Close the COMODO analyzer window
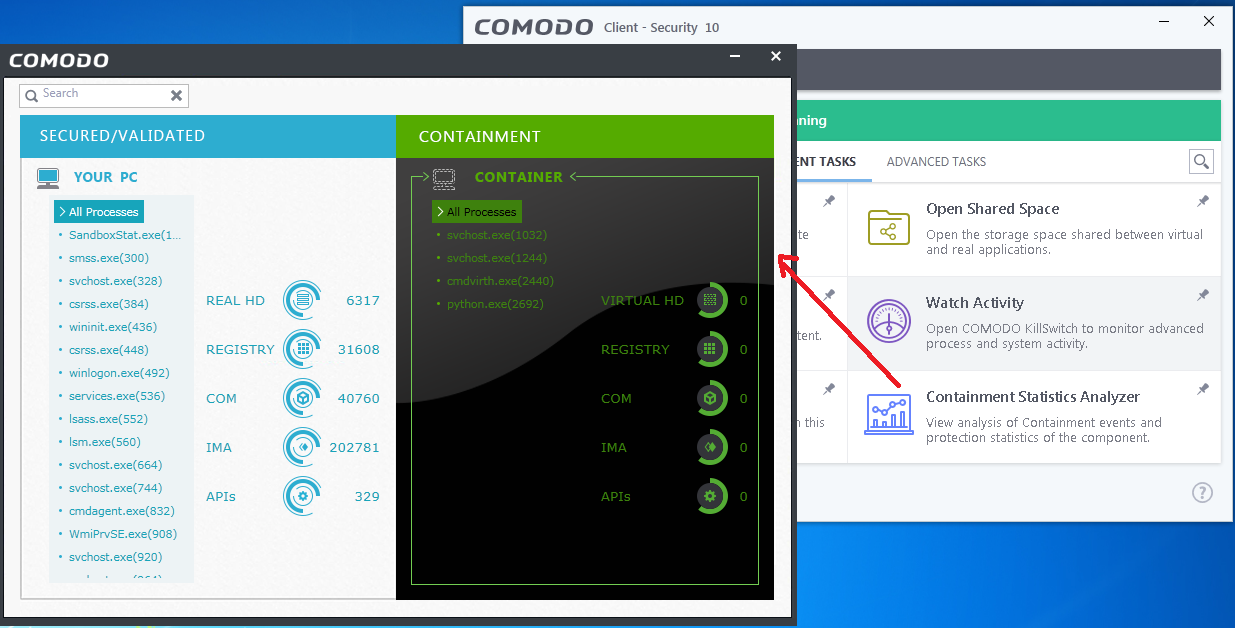The height and width of the screenshot is (628, 1235). point(776,57)
